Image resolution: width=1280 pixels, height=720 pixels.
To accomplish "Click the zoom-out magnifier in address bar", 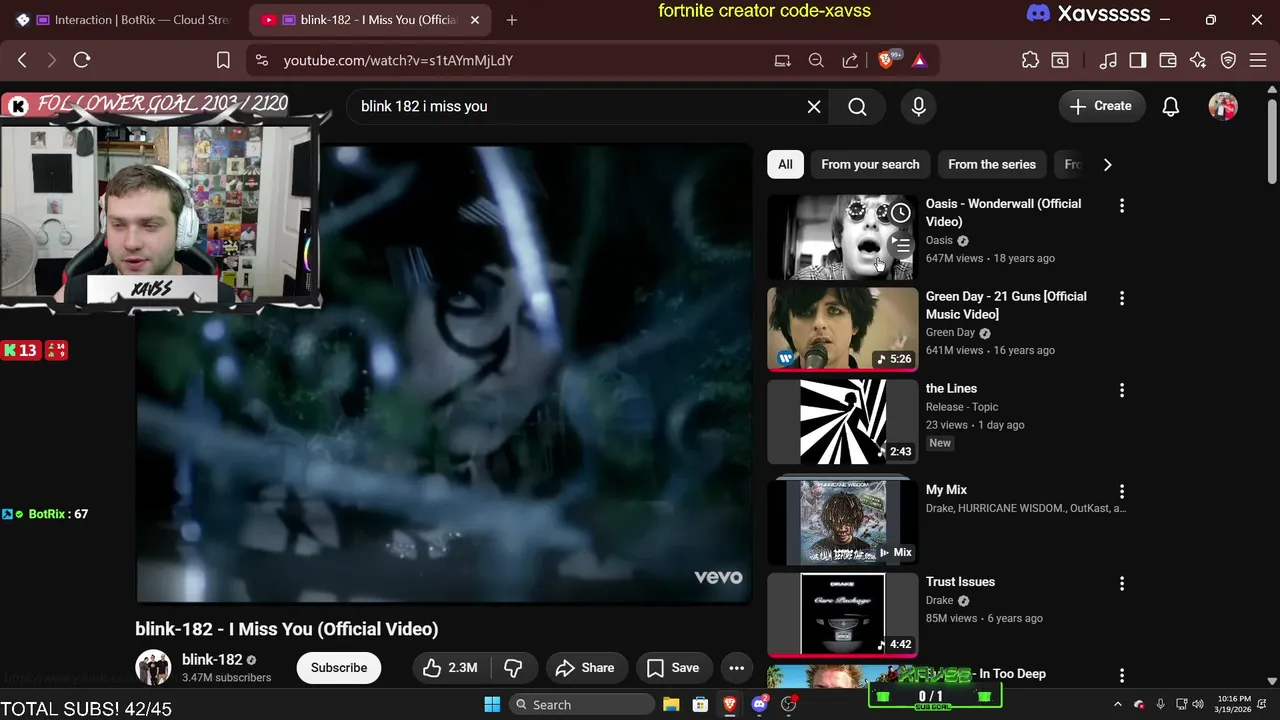I will click(x=816, y=60).
